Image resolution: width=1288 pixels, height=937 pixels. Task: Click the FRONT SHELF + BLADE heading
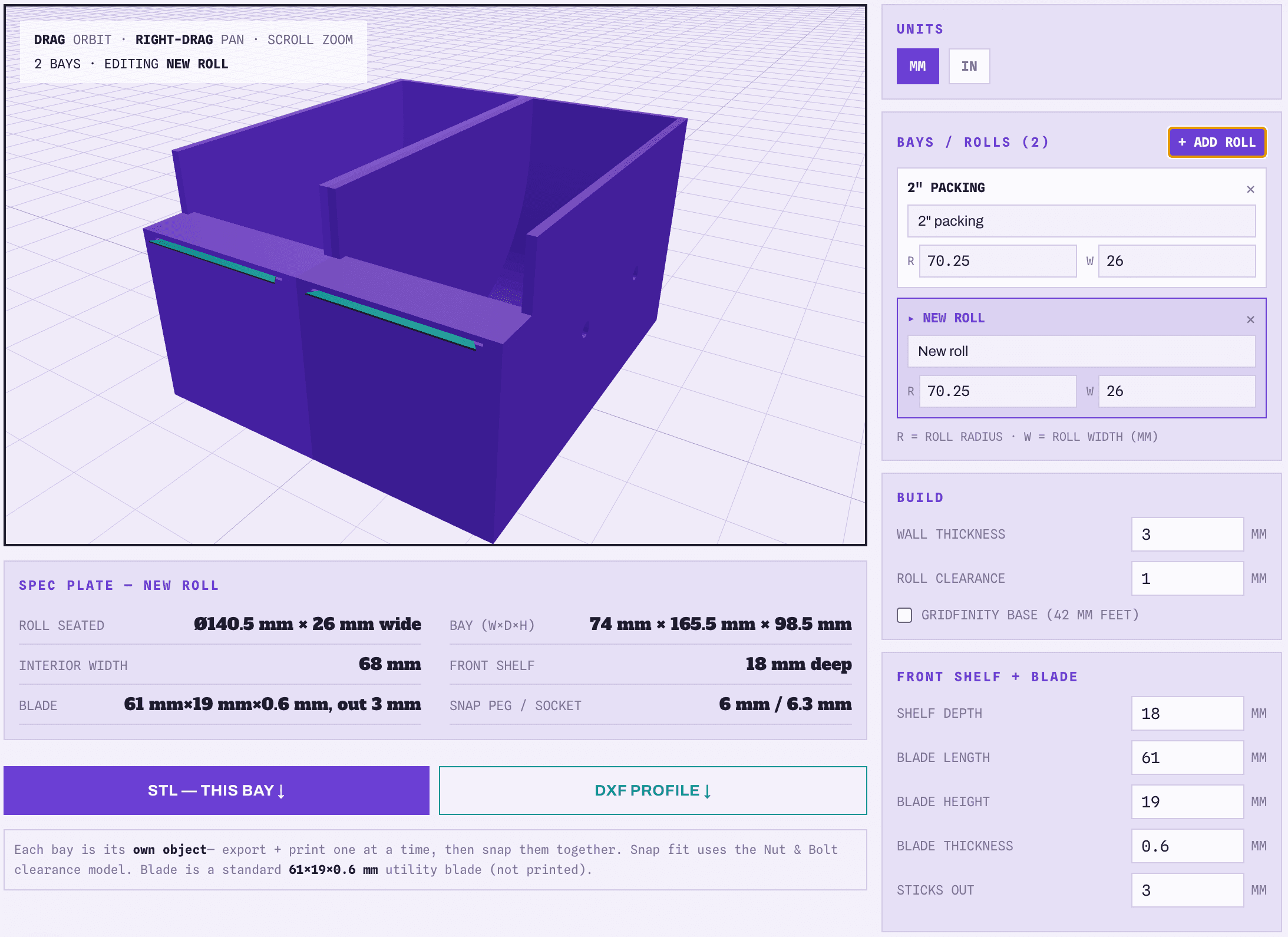(988, 677)
